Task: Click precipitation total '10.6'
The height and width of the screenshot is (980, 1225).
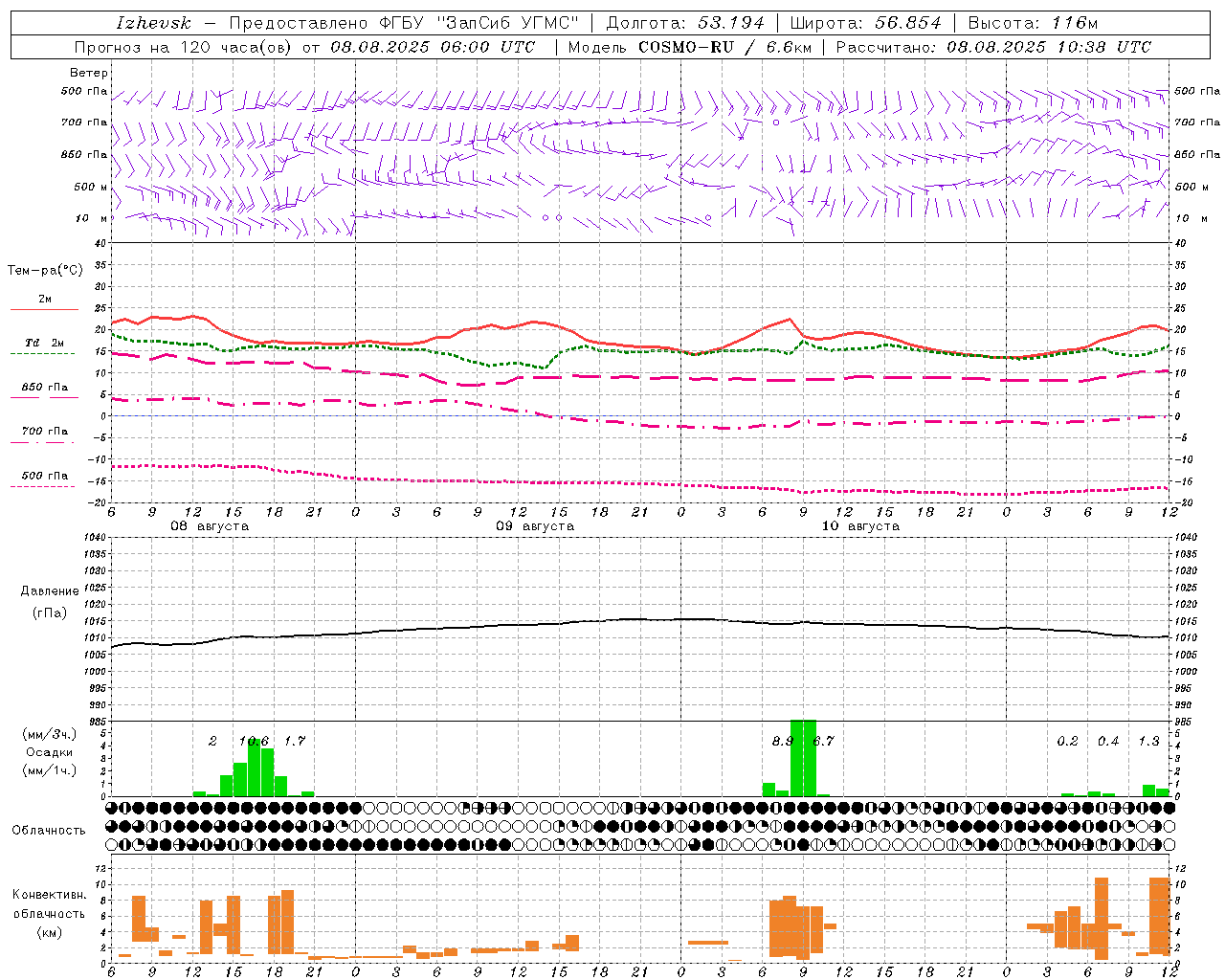Action: [x=254, y=741]
